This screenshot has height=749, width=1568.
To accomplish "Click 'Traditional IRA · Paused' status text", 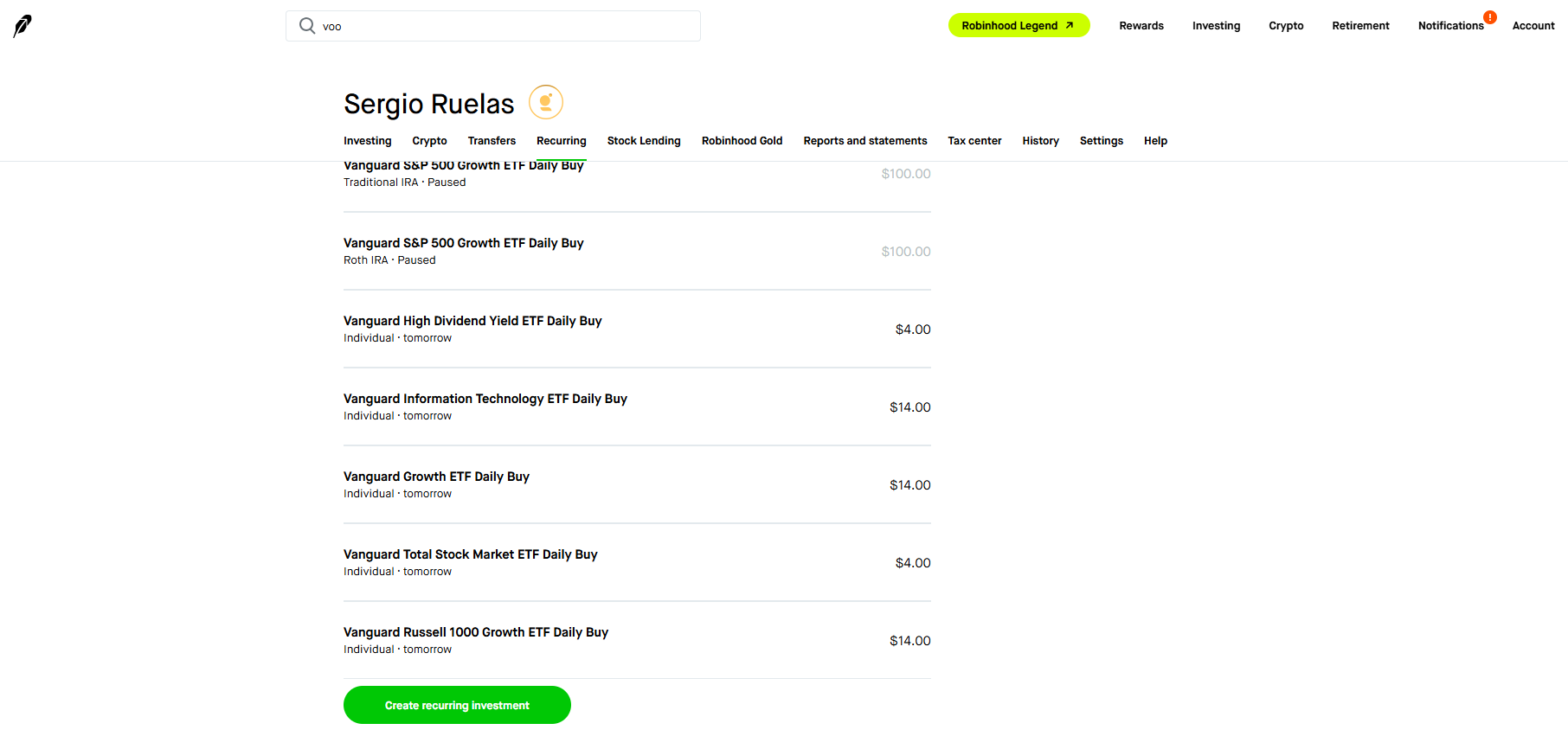I will coord(404,182).
